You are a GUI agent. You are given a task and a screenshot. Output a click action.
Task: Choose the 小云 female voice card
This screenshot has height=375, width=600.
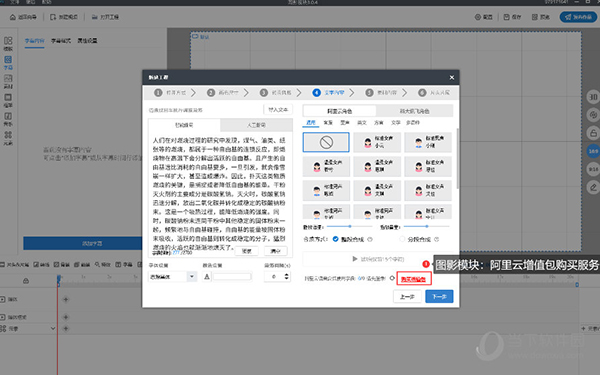click(x=377, y=142)
